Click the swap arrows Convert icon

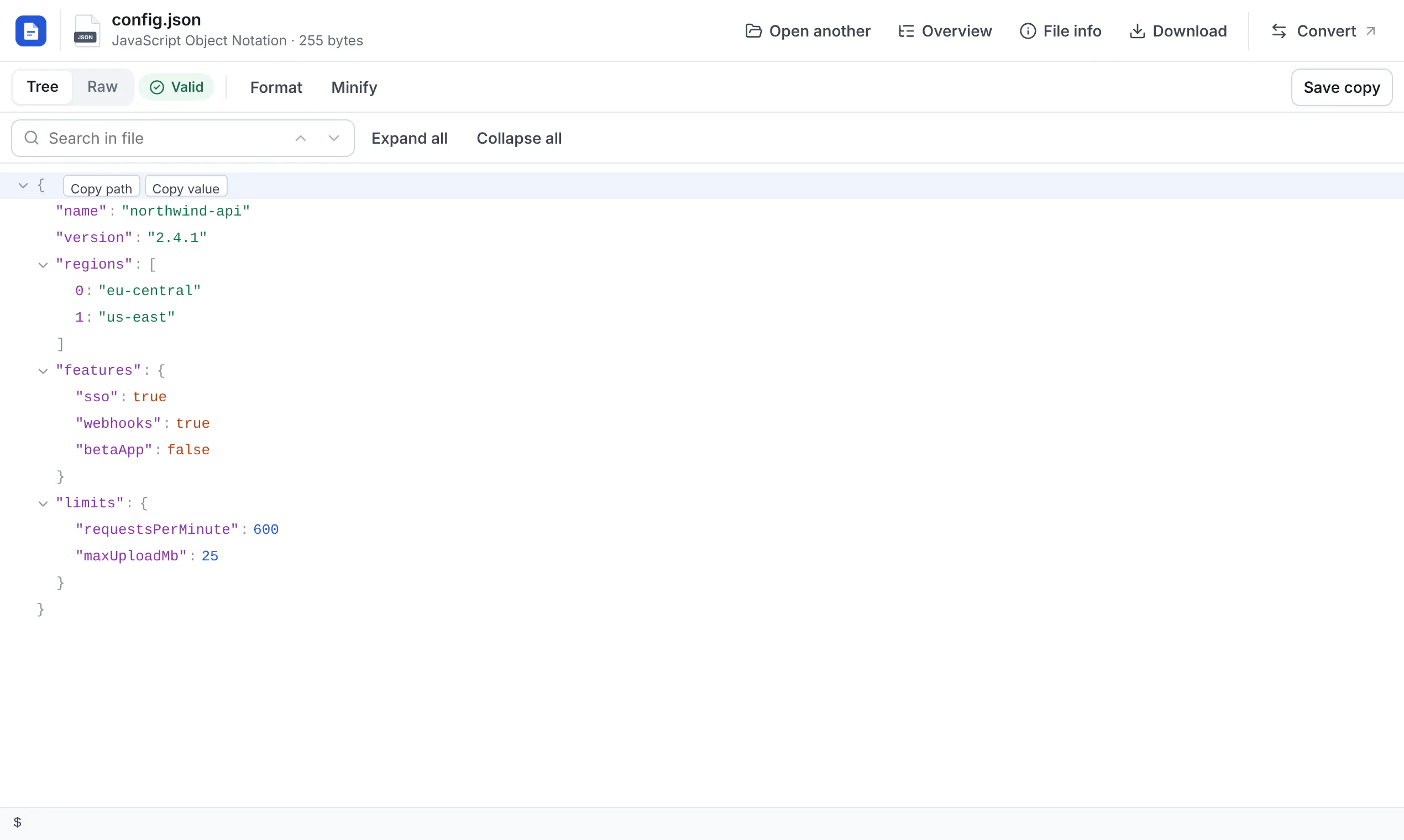(x=1279, y=30)
